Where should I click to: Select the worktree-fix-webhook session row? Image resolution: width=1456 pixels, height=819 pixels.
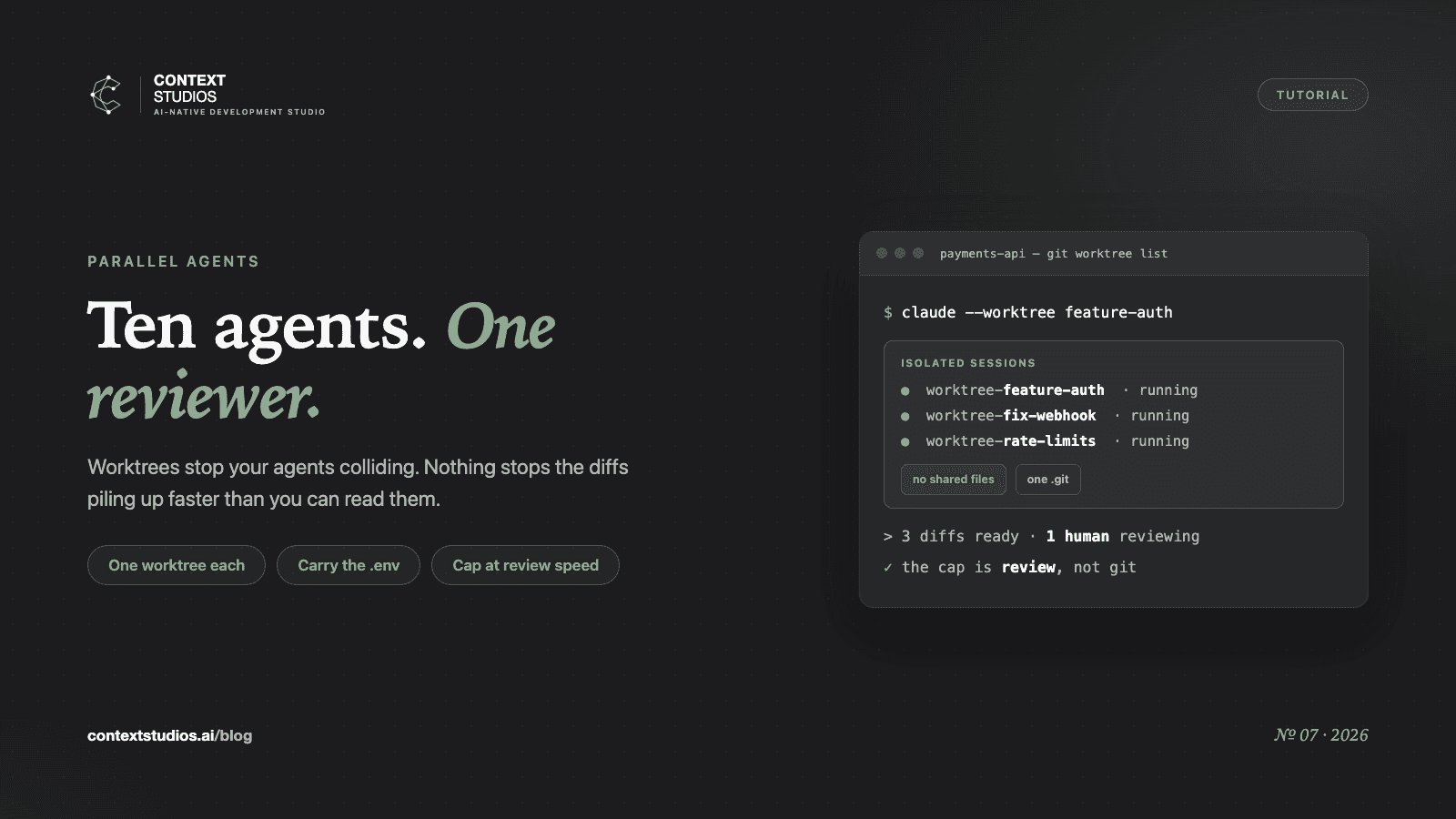tap(1045, 416)
